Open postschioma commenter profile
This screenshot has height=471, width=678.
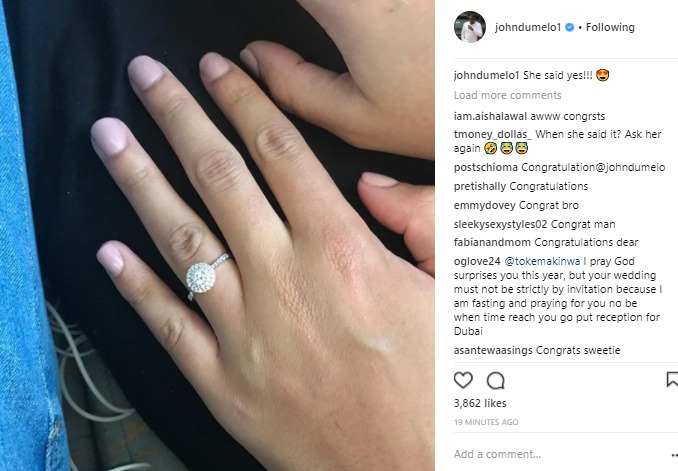coord(486,167)
